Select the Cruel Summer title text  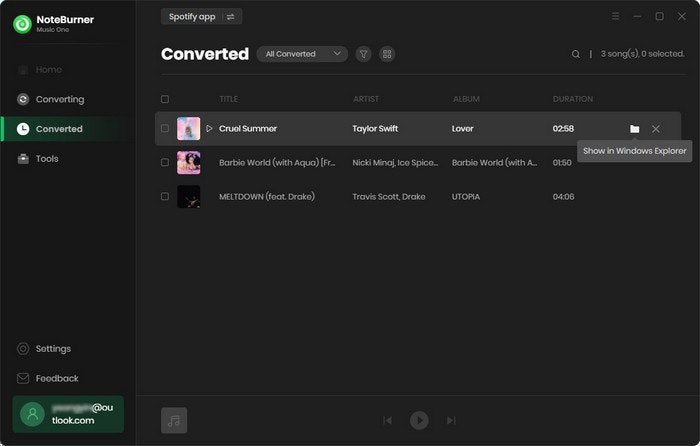coord(248,129)
